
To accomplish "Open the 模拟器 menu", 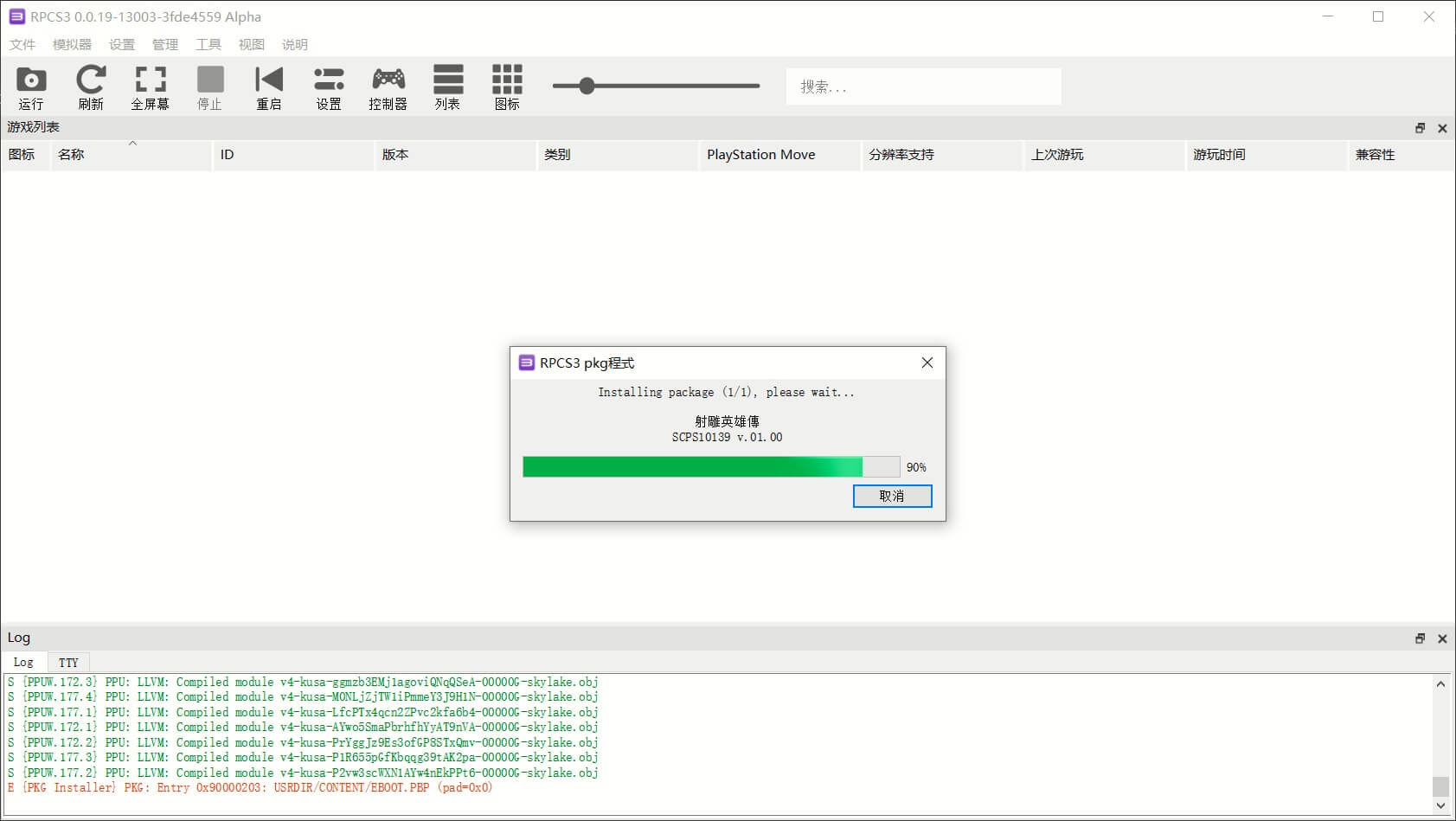I will [x=72, y=44].
